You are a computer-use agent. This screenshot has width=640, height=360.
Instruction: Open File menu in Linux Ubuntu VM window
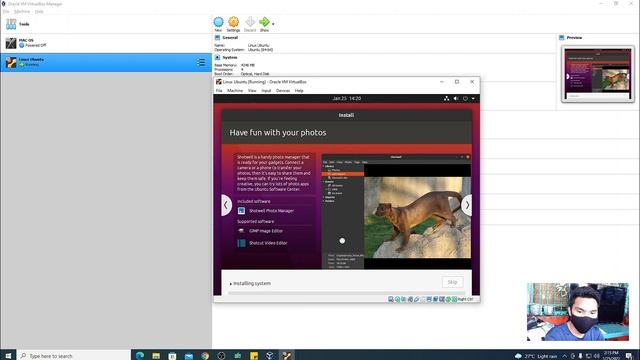(x=219, y=91)
